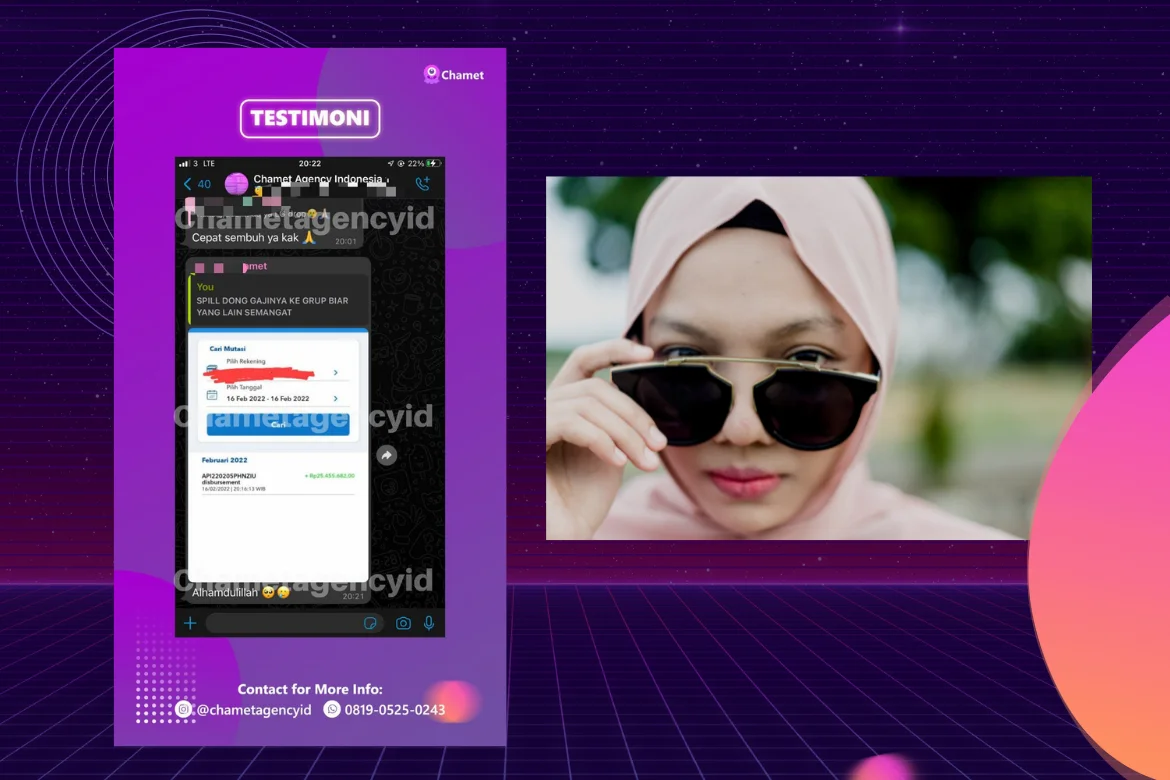Viewport: 1170px width, 780px height.
Task: Tap the plus icon to attach files
Action: 188,621
